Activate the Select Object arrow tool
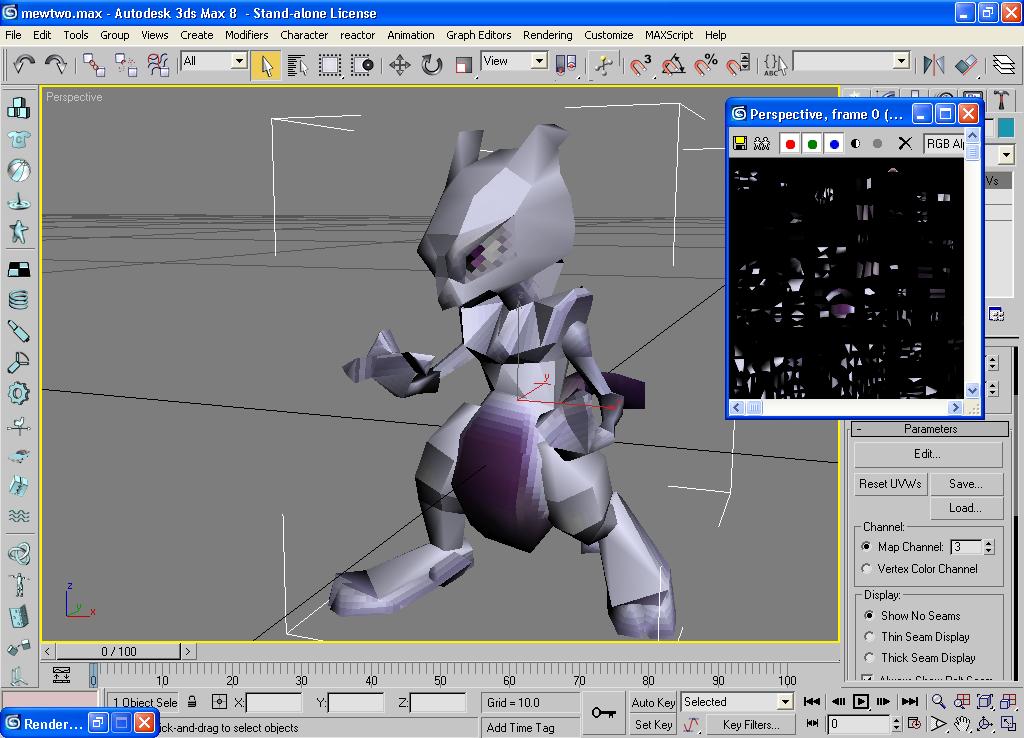The image size is (1024, 738). [266, 65]
